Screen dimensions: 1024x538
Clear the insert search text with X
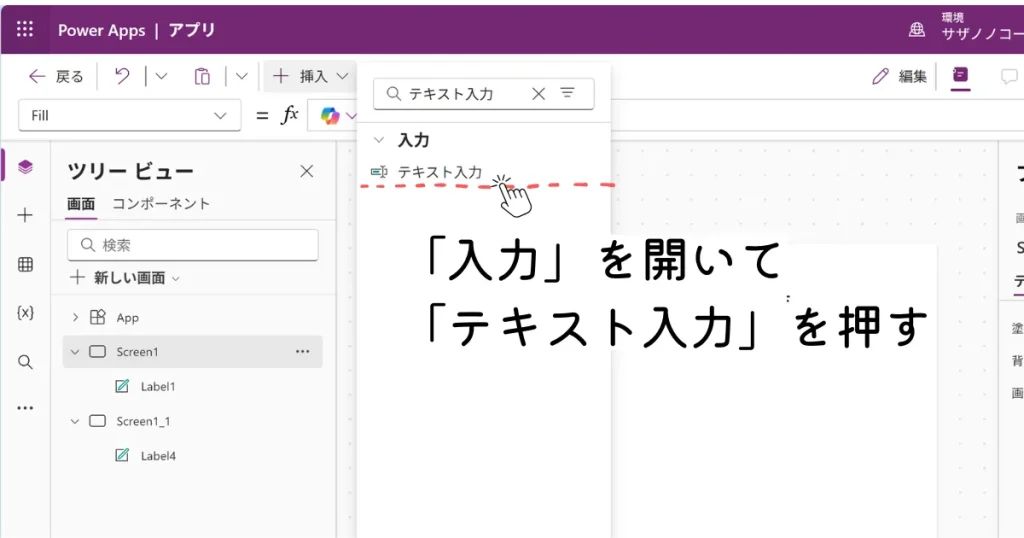pyautogui.click(x=538, y=93)
